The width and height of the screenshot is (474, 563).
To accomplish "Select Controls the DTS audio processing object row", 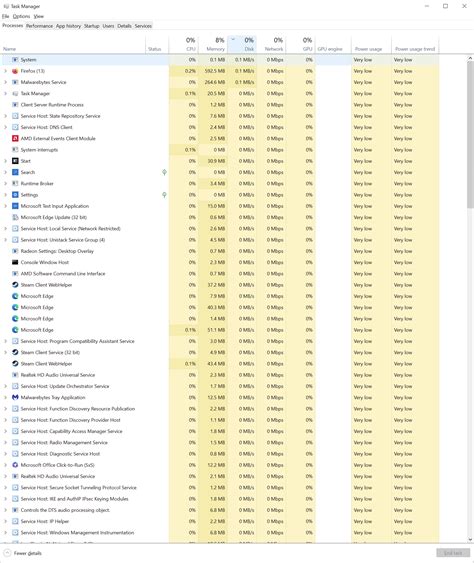I will point(220,510).
